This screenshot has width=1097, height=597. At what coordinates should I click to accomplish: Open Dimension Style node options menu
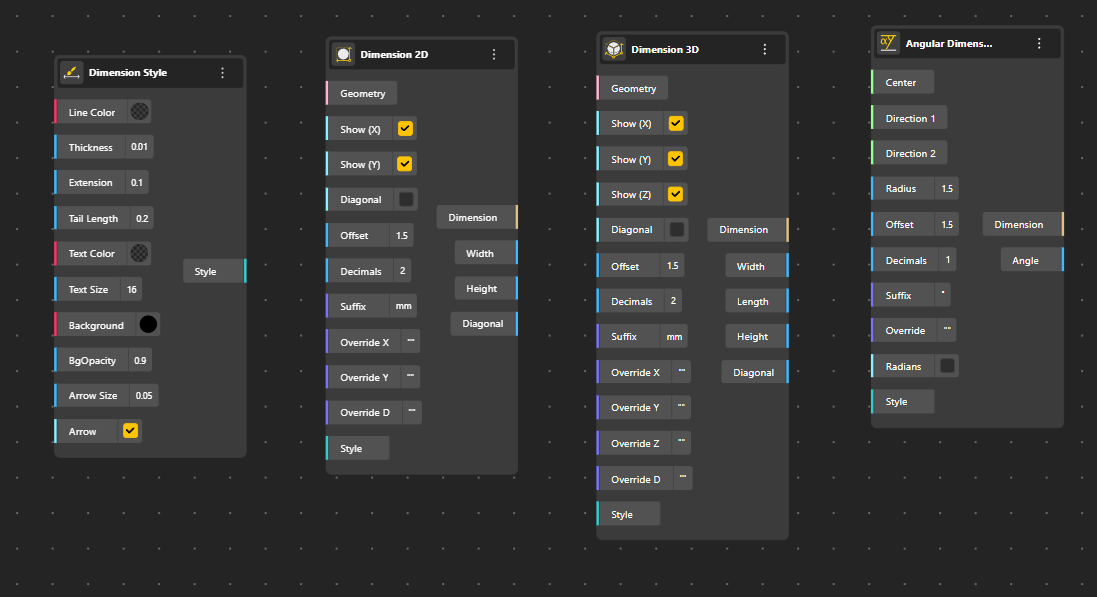[x=222, y=73]
